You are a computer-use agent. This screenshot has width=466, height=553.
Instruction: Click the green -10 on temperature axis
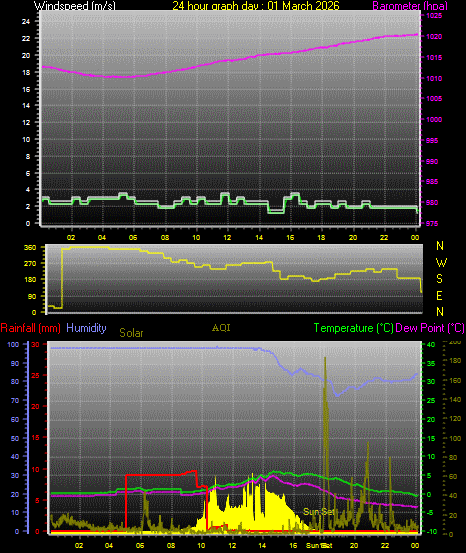coord(431,531)
